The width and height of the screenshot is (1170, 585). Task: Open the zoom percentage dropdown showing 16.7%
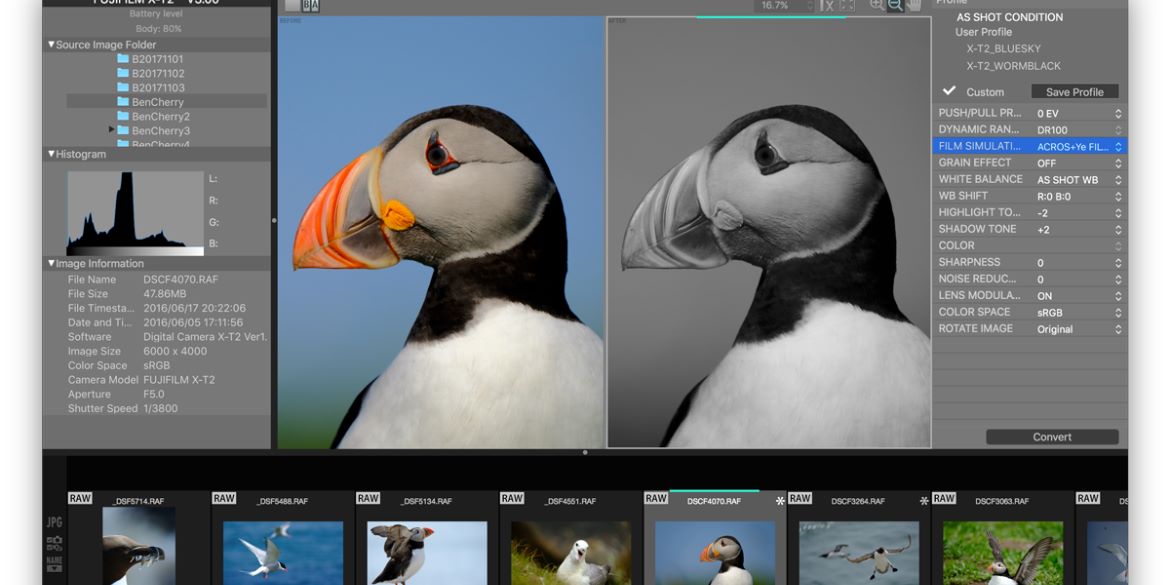(784, 5)
